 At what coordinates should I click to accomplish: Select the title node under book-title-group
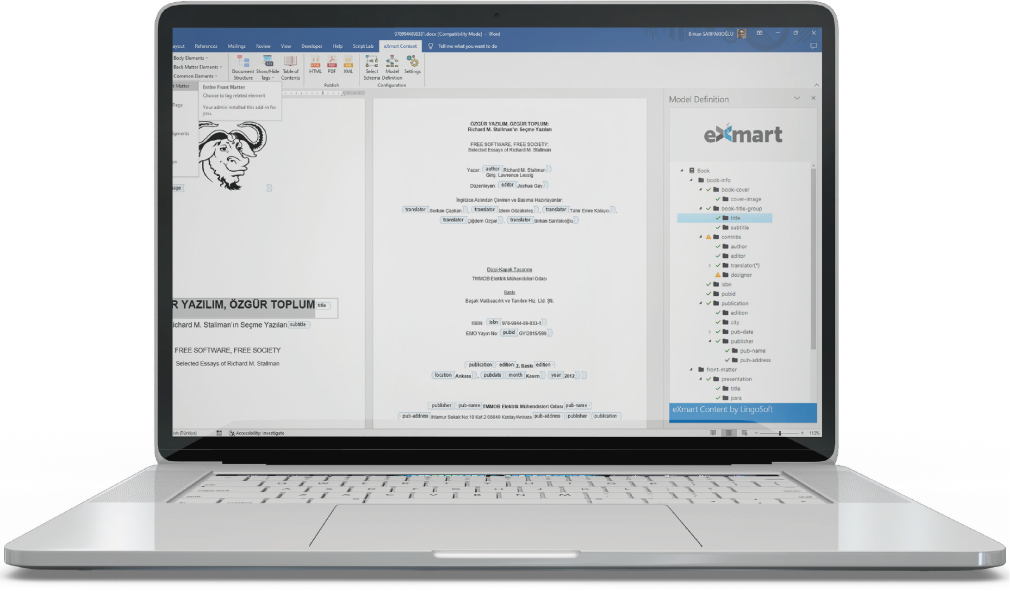[x=725, y=218]
